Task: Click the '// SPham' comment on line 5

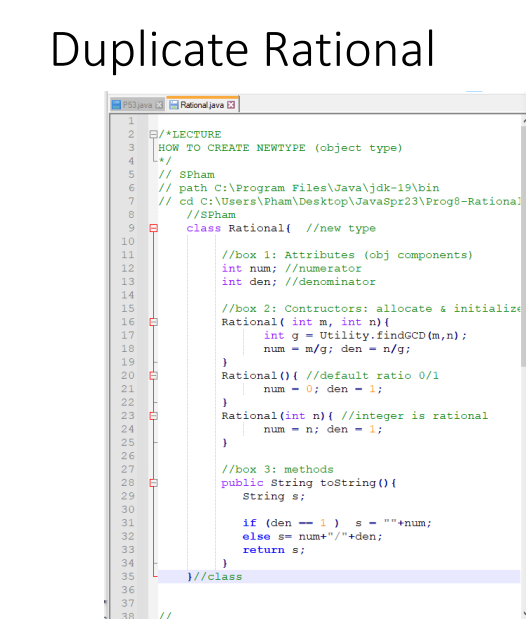Action: point(186,175)
